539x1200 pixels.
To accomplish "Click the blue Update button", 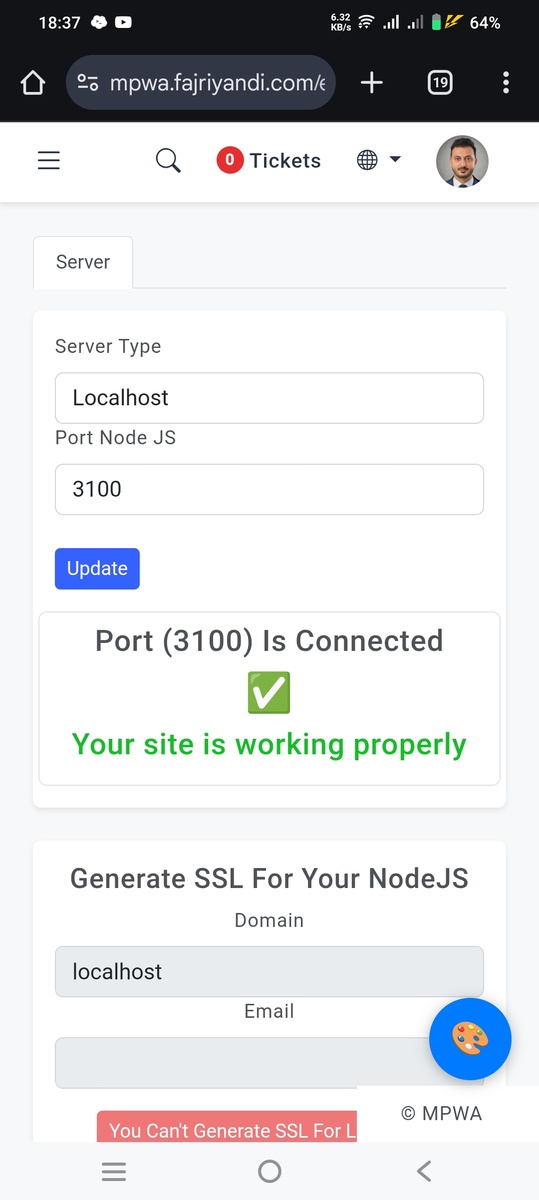I will point(97,568).
